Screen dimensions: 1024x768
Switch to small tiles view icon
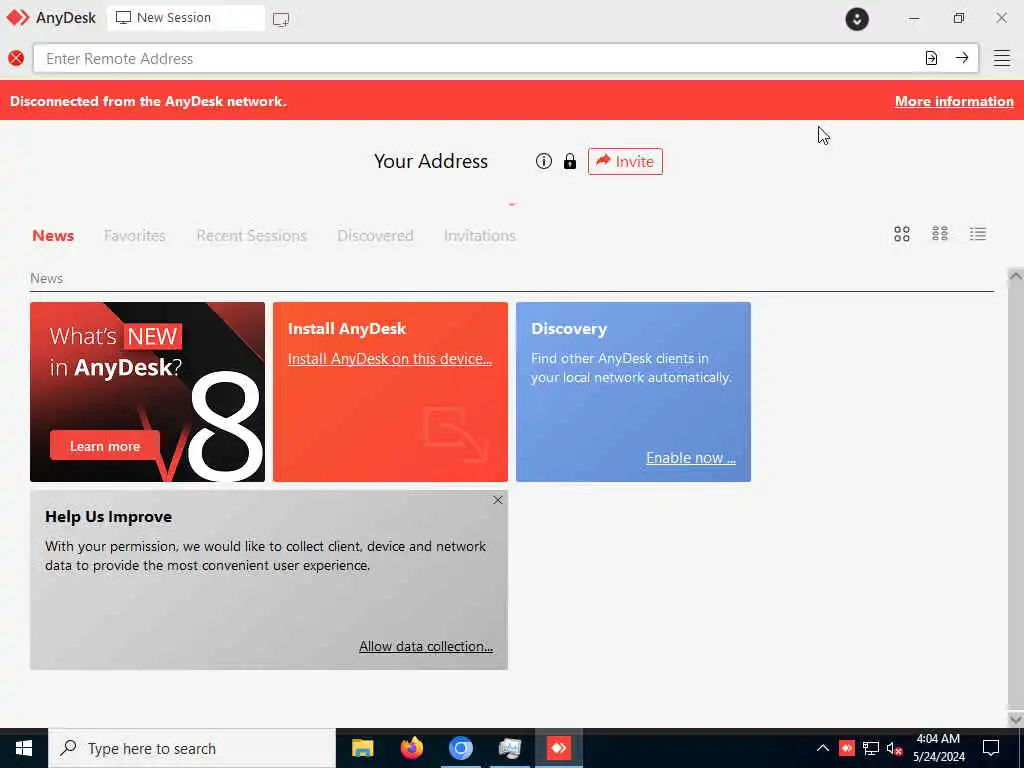click(x=940, y=234)
